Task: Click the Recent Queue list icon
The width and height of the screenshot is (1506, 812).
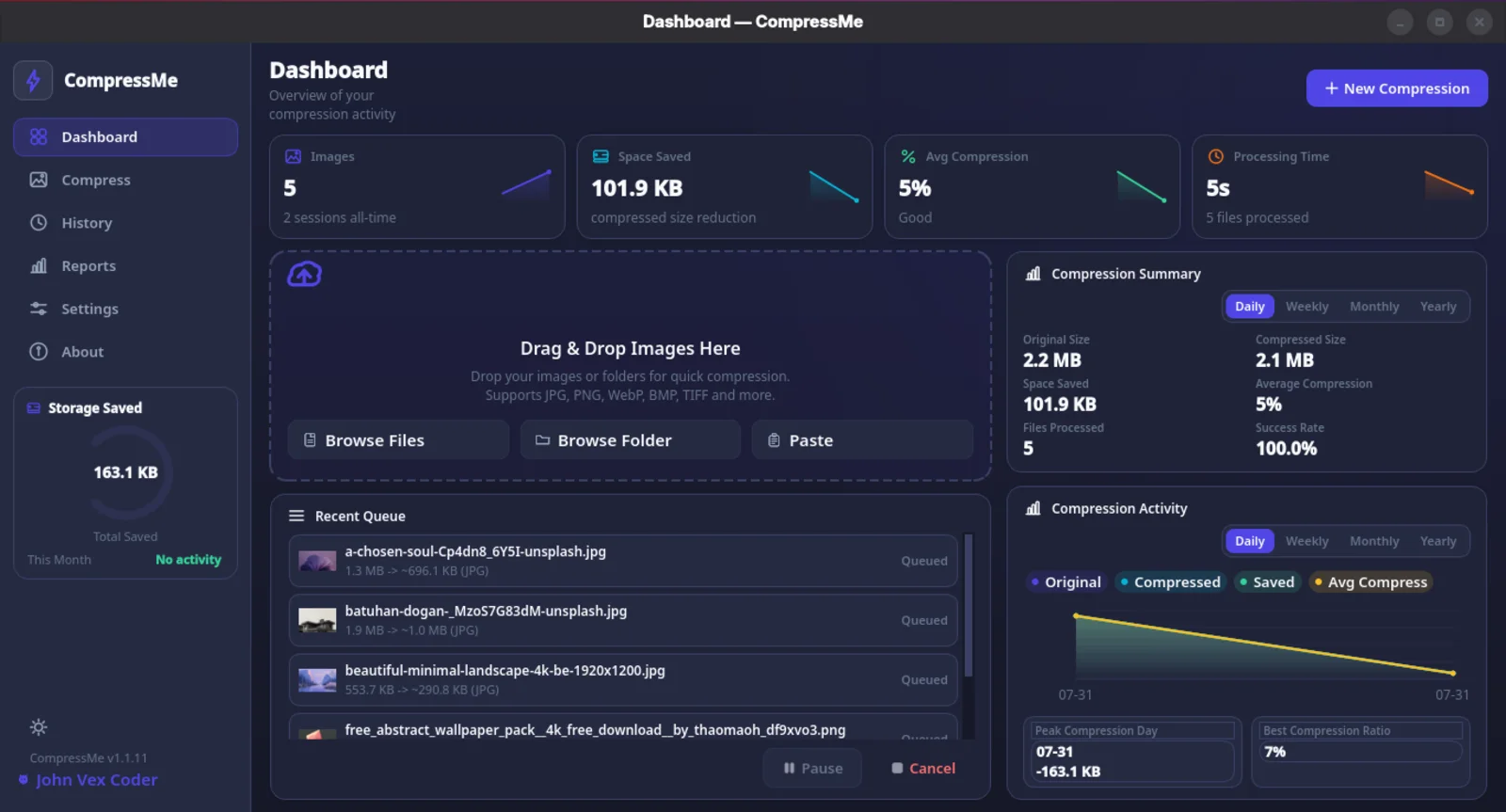Action: 296,516
